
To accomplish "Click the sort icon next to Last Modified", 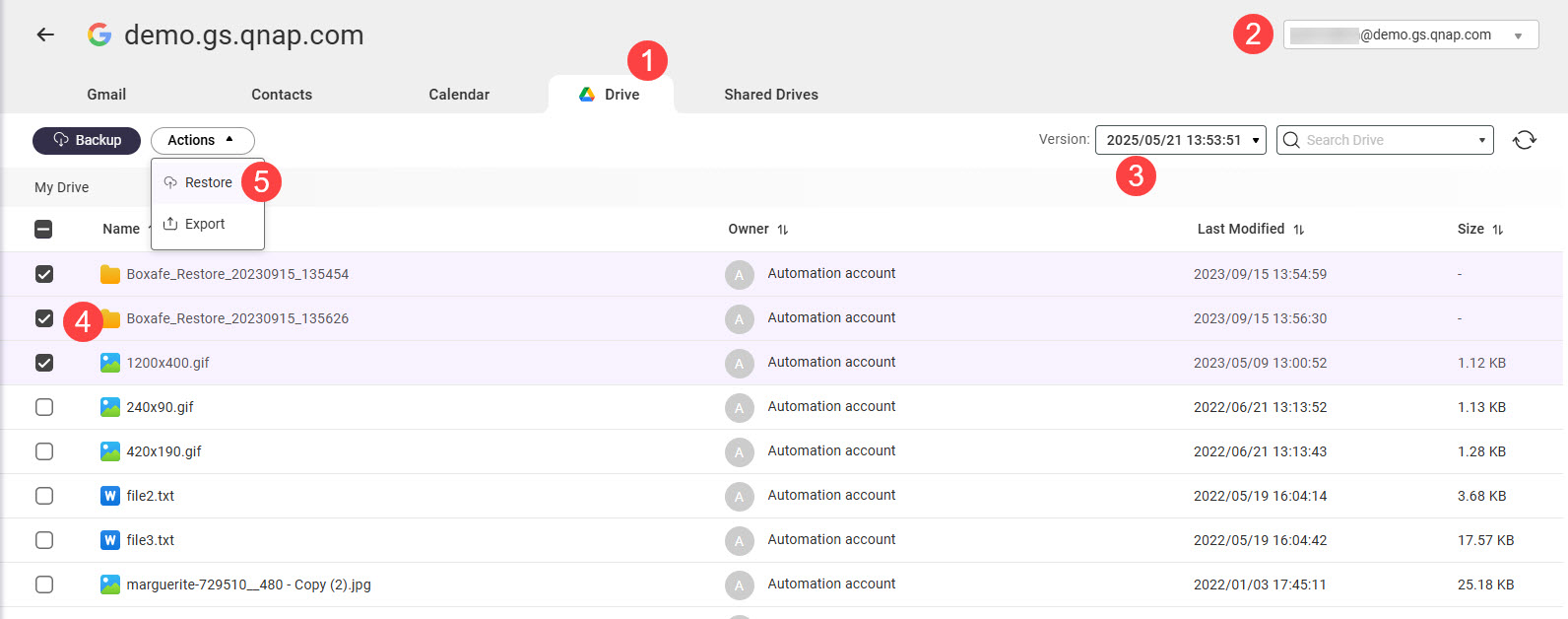I will (1299, 230).
